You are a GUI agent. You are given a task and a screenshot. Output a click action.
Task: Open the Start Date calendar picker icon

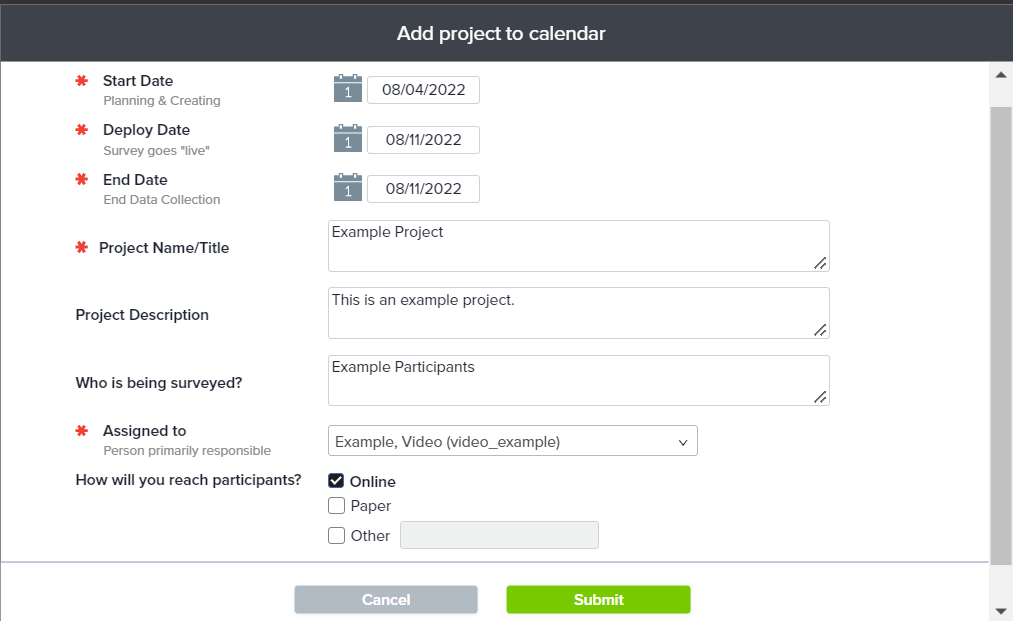pos(347,89)
